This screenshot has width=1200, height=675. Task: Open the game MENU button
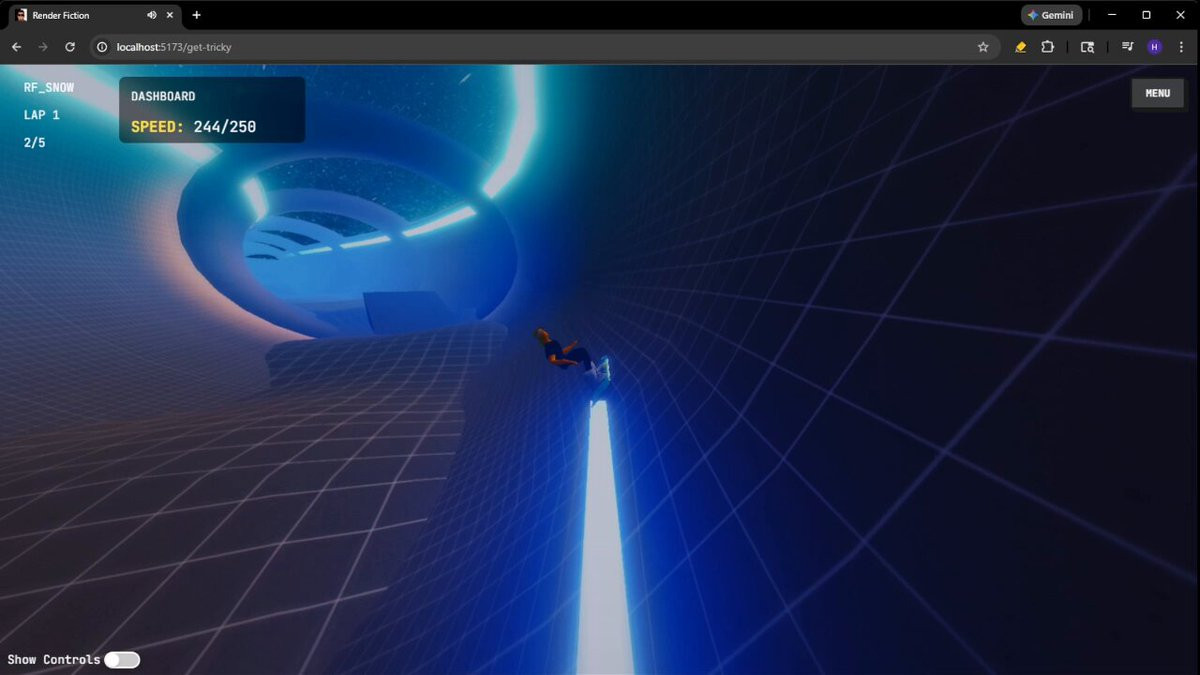1157,93
